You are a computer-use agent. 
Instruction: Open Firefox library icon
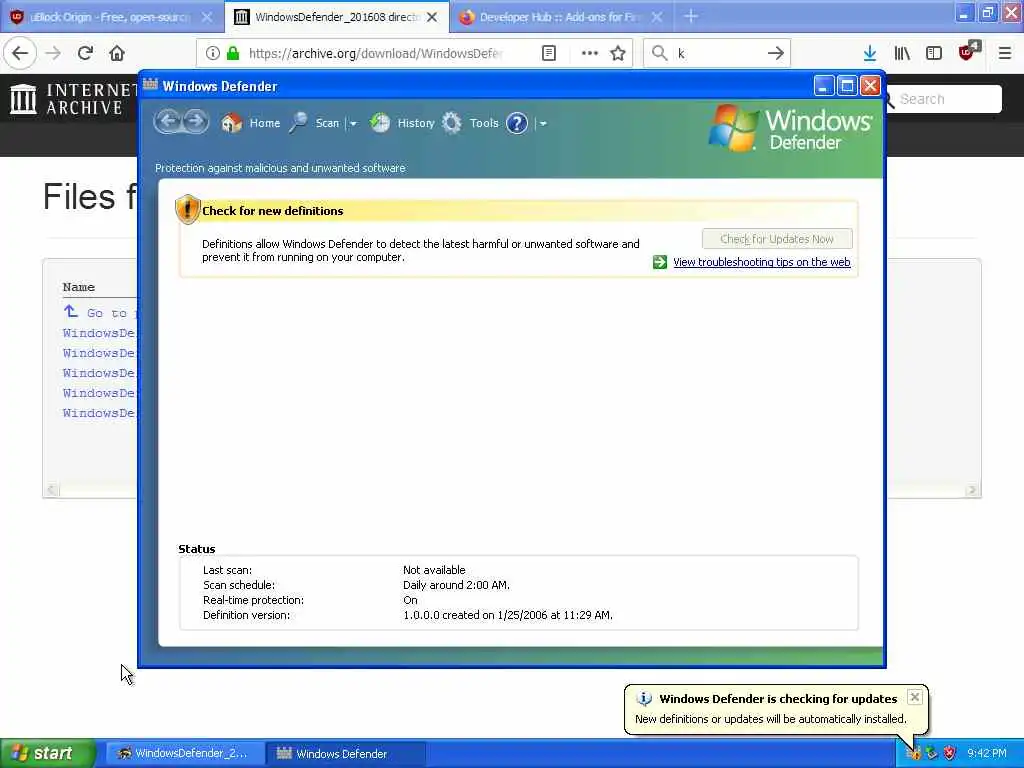pyautogui.click(x=902, y=53)
